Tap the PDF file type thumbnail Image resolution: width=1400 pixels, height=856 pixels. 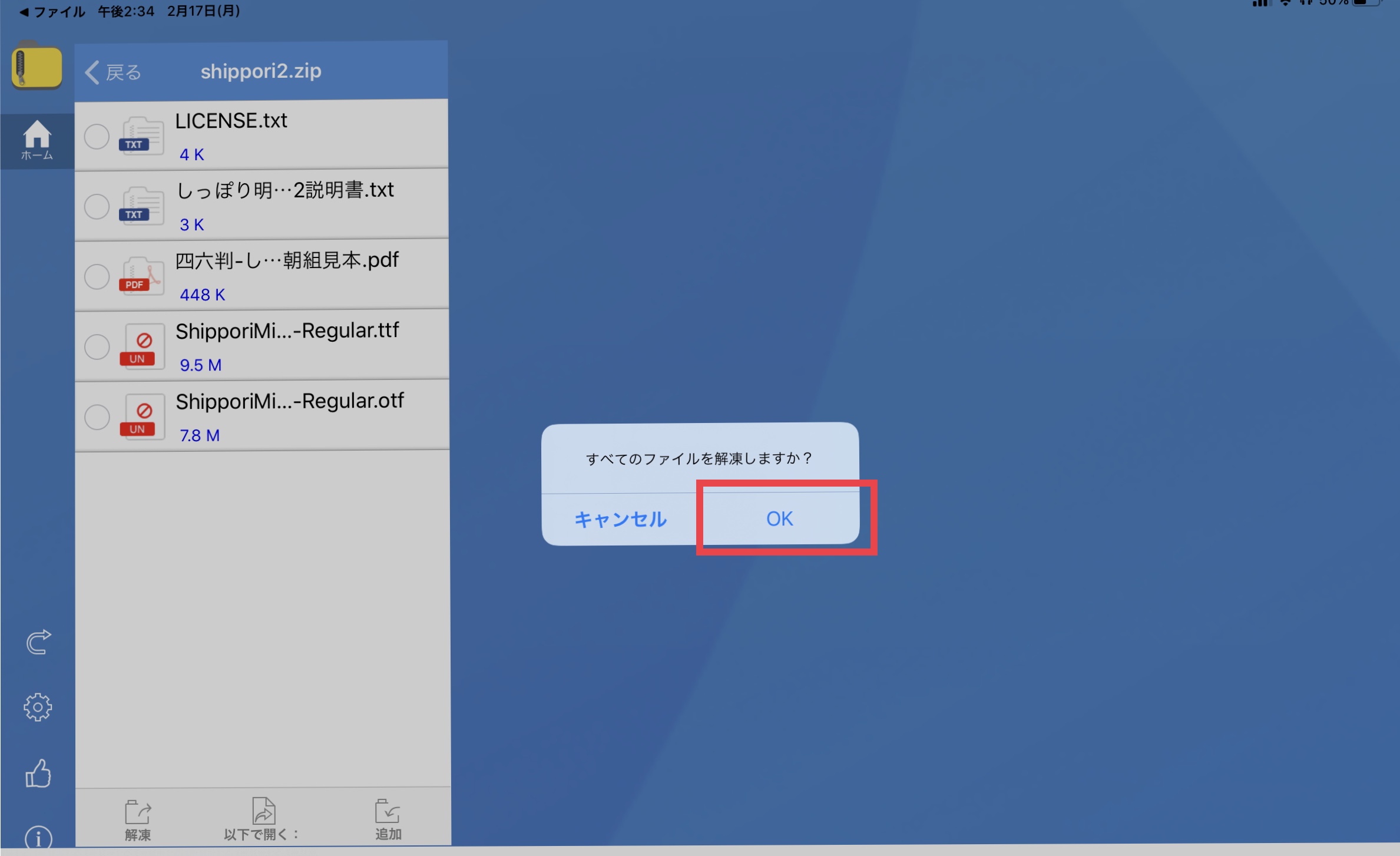141,276
